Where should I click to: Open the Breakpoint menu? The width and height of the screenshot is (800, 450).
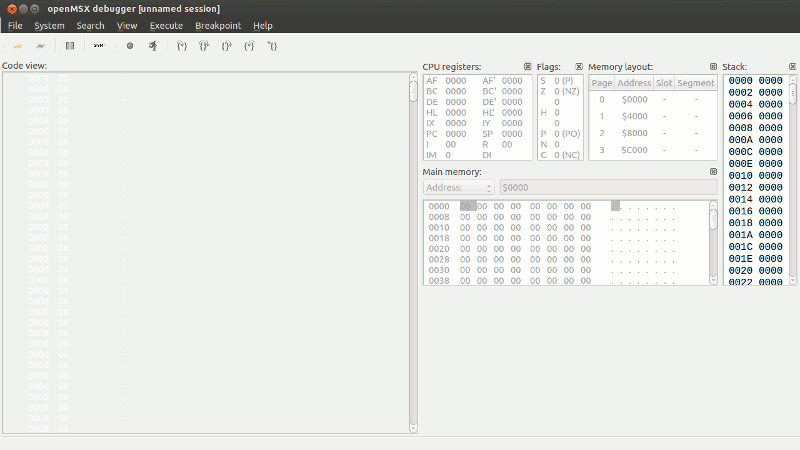218,26
